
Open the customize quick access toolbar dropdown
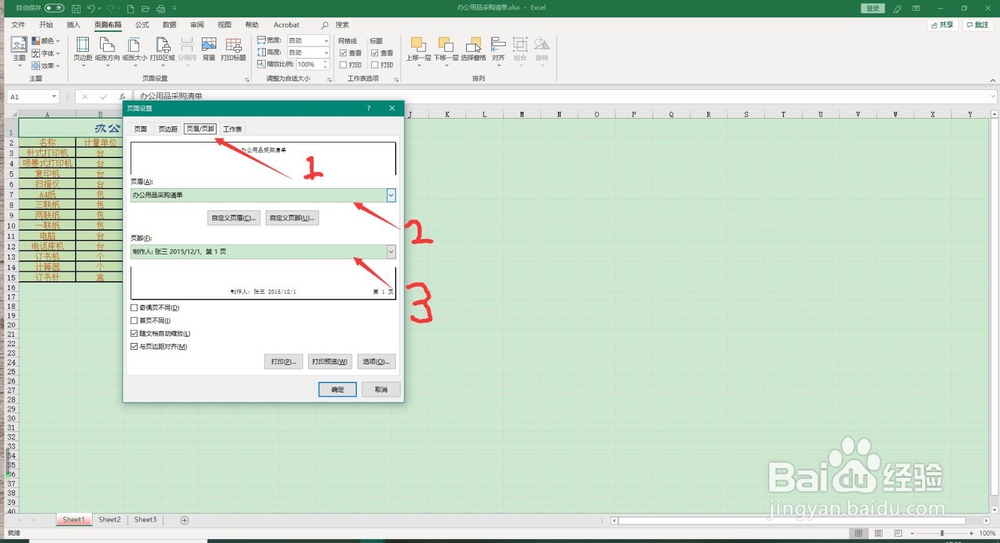(x=175, y=8)
